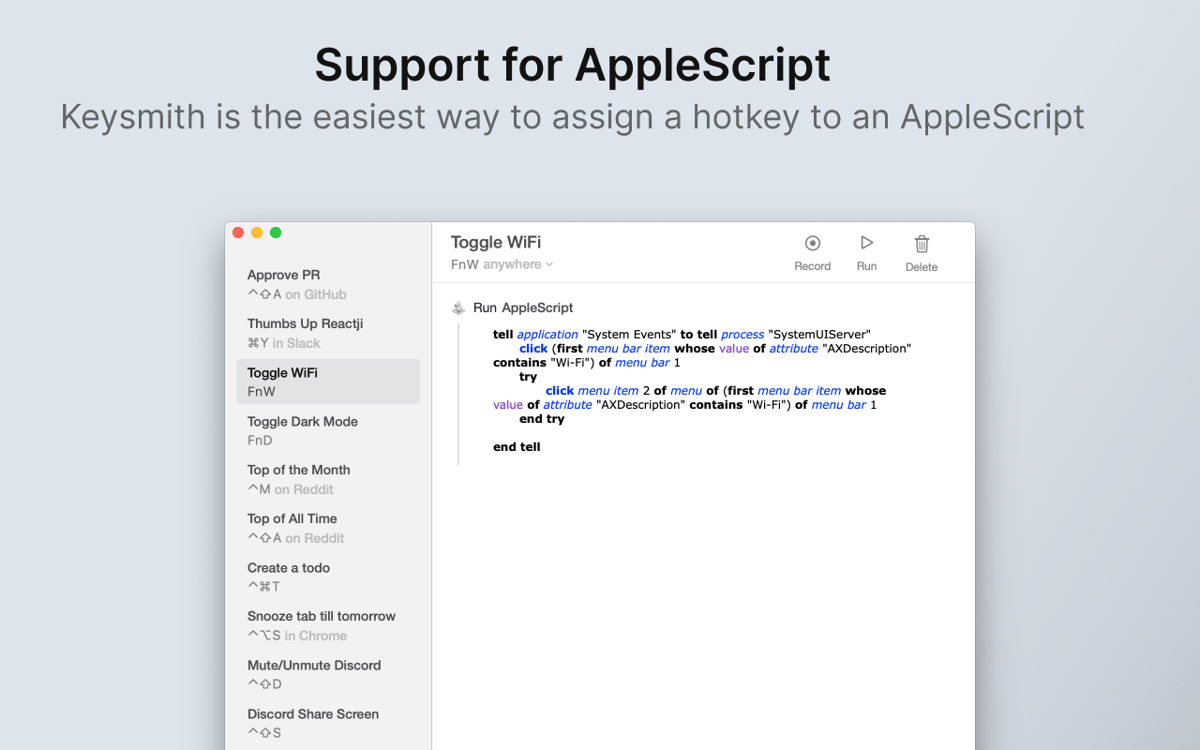Click the 'Toggle WiFi' title to rename it
The width and height of the screenshot is (1200, 750).
tap(496, 242)
